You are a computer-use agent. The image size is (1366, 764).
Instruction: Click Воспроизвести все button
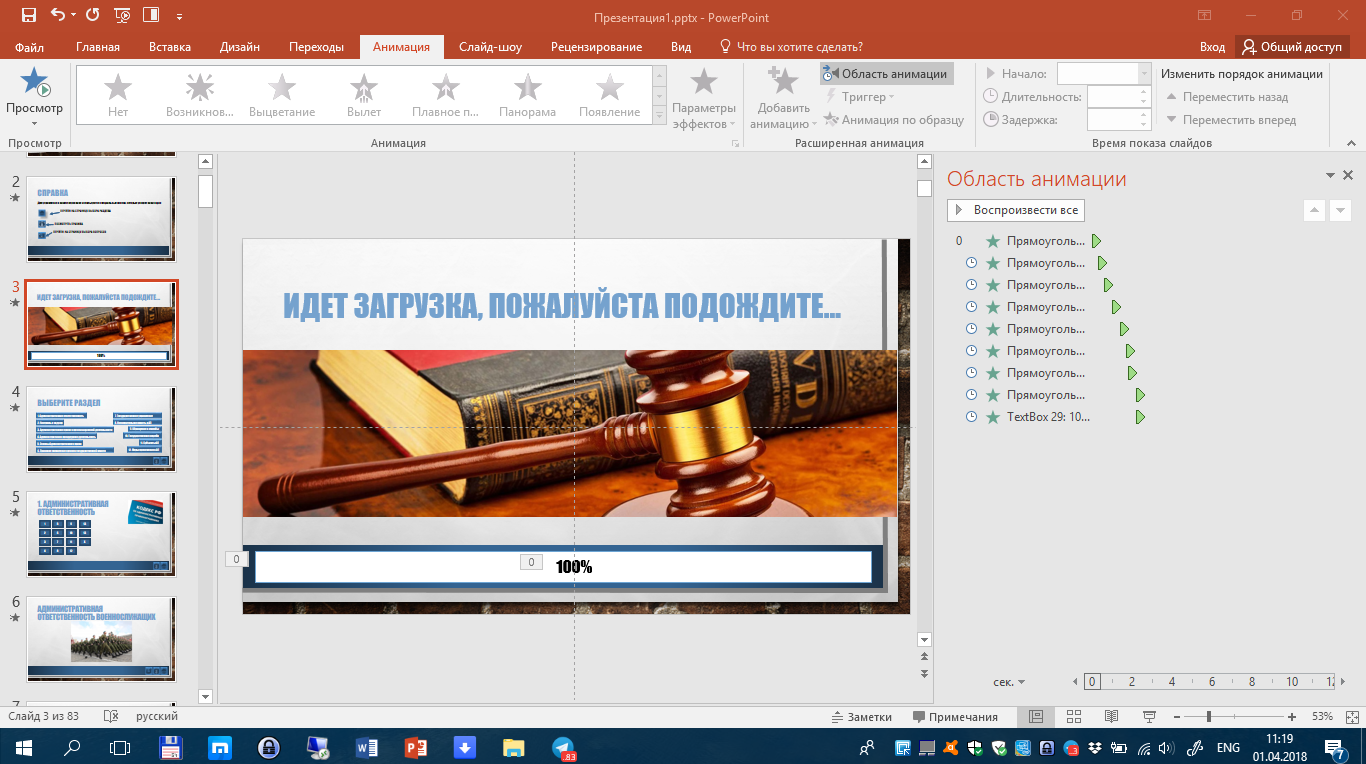[1016, 210]
